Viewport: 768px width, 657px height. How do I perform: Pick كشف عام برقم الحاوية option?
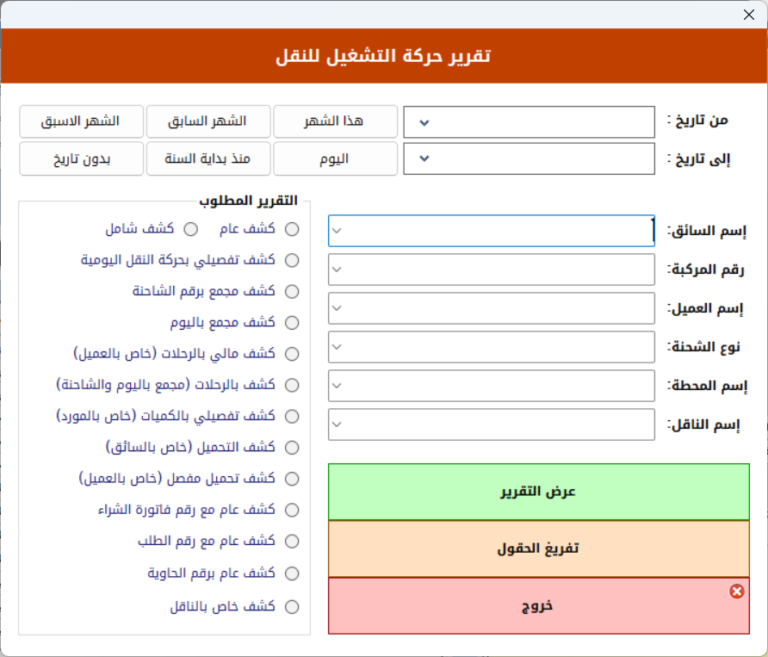pyautogui.click(x=292, y=573)
